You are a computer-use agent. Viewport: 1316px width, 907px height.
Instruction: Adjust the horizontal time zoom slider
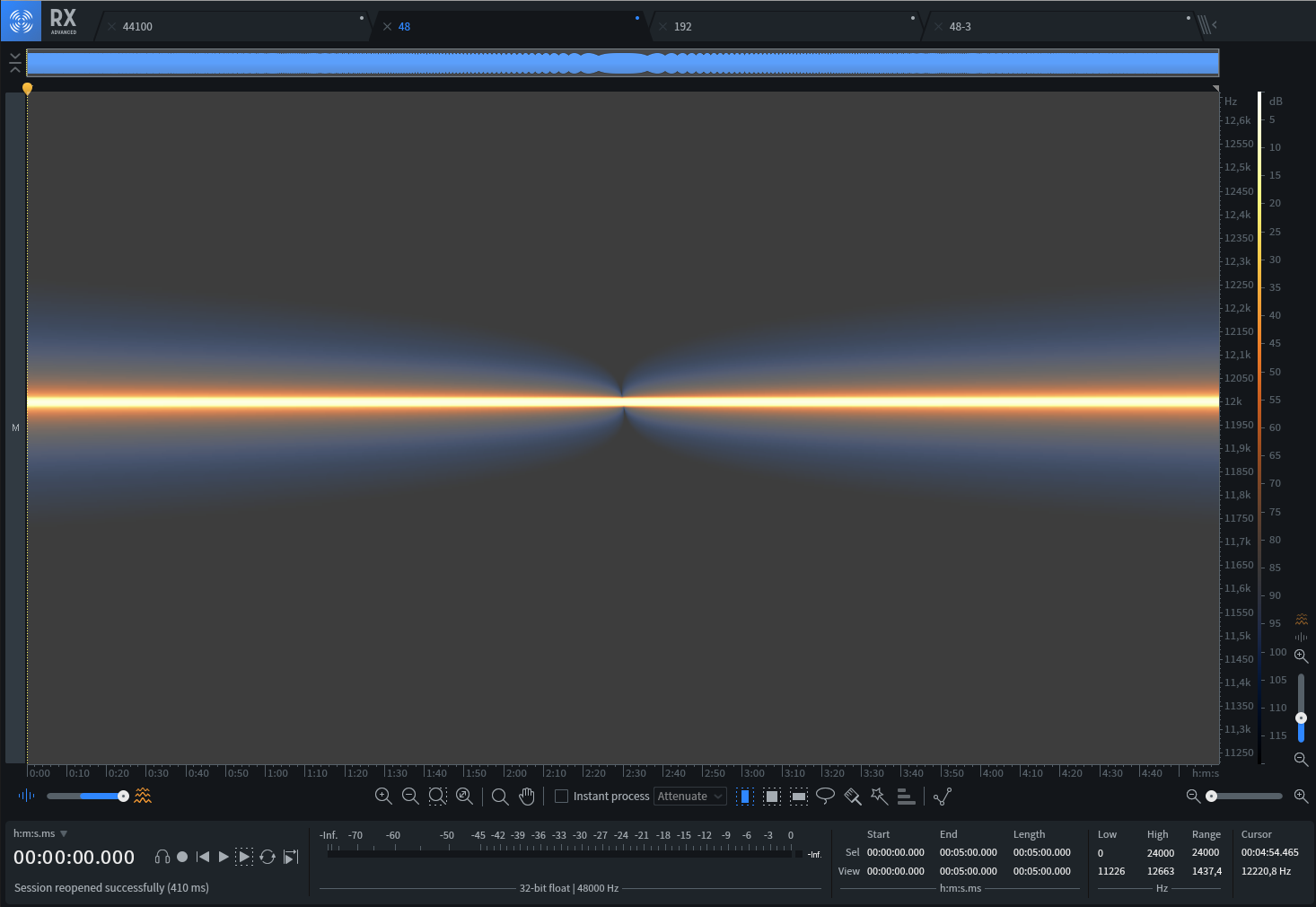tap(1243, 796)
